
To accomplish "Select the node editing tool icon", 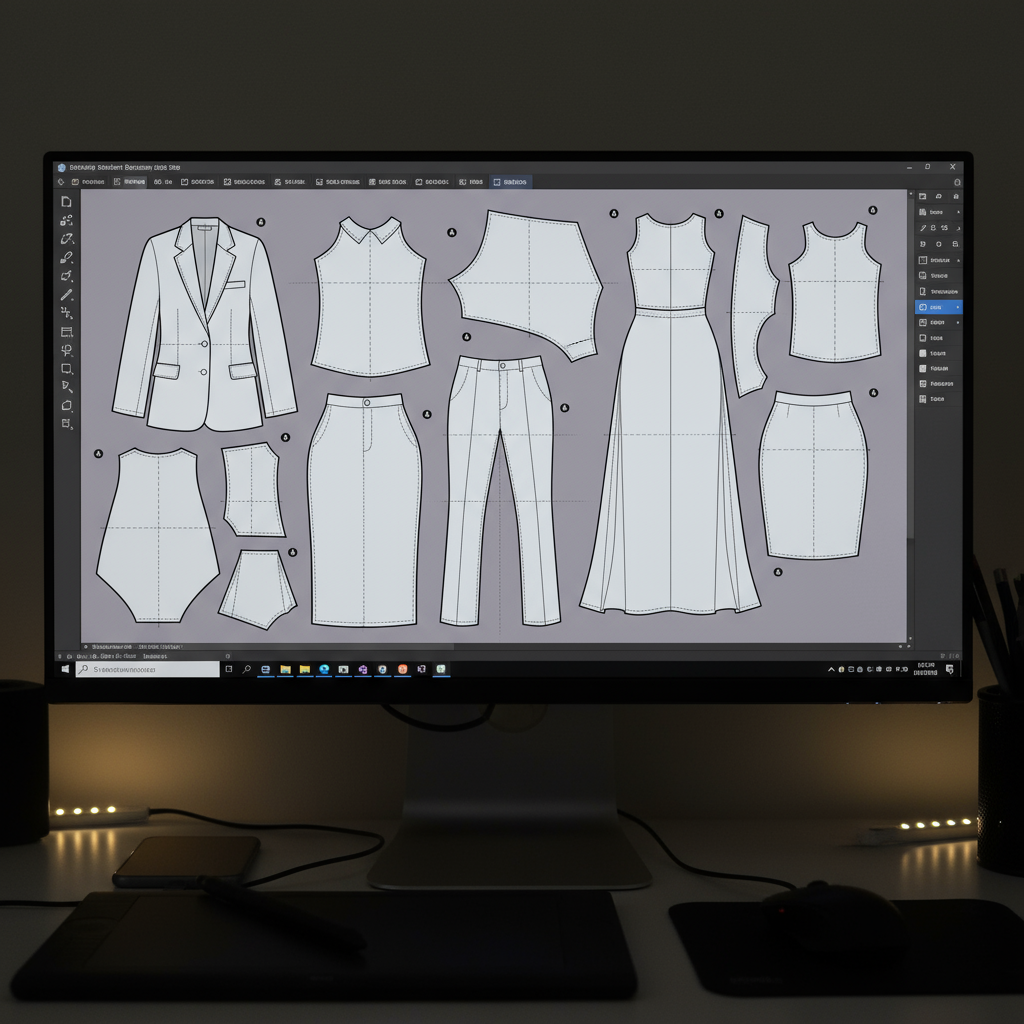I will (x=66, y=221).
